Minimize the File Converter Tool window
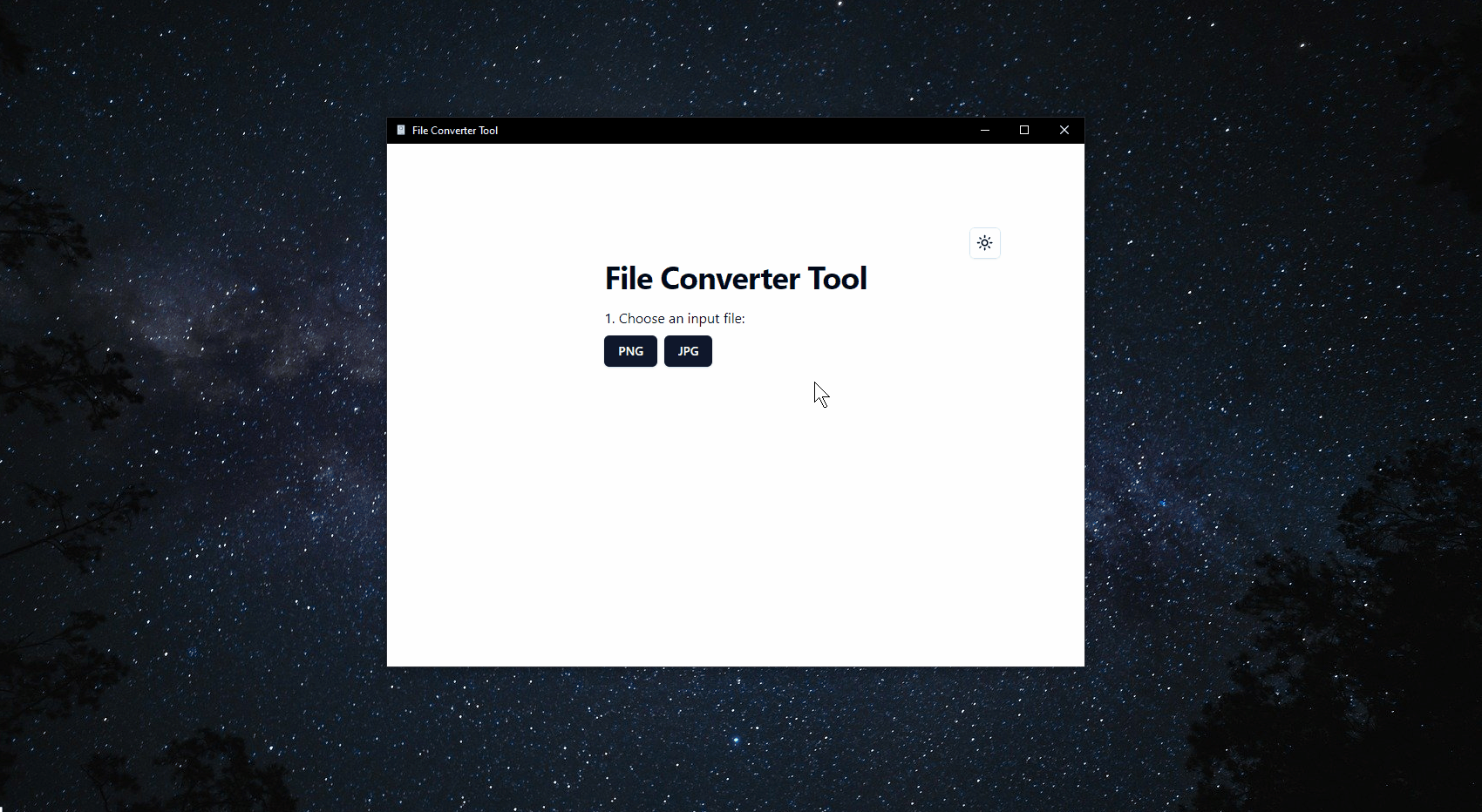Image resolution: width=1482 pixels, height=812 pixels. pos(984,131)
